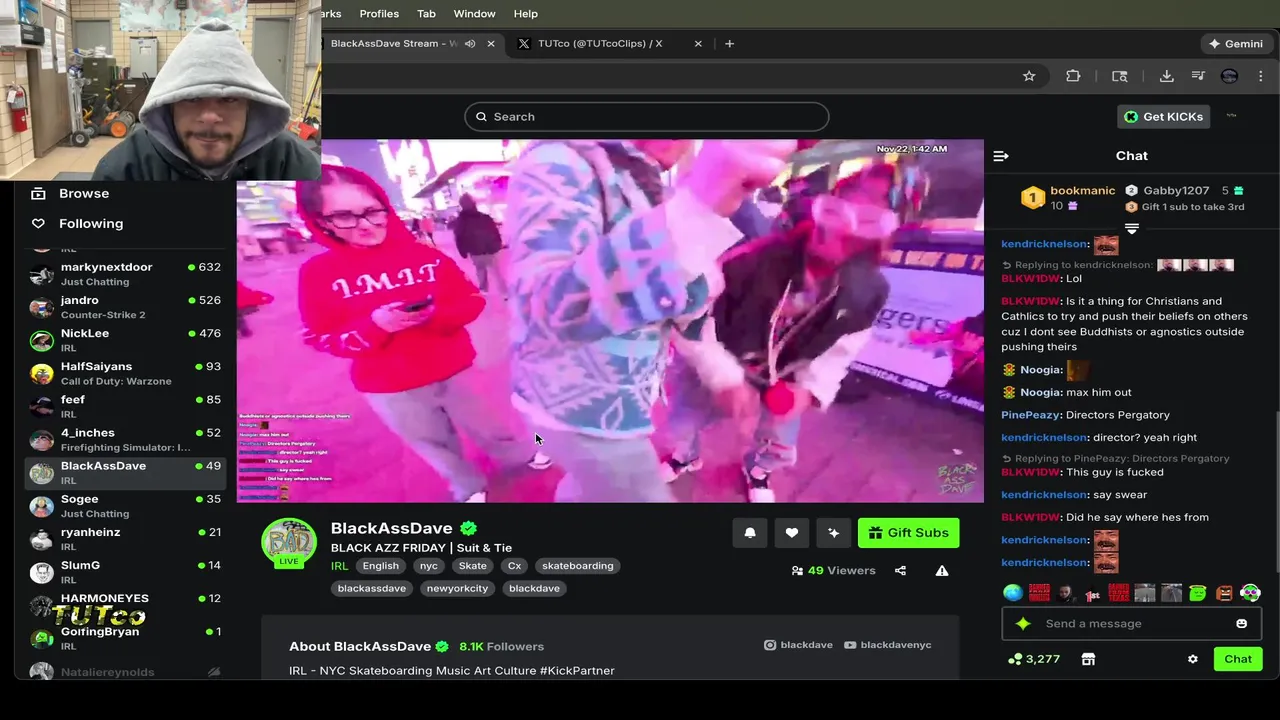Open the Window menu

pos(474,14)
